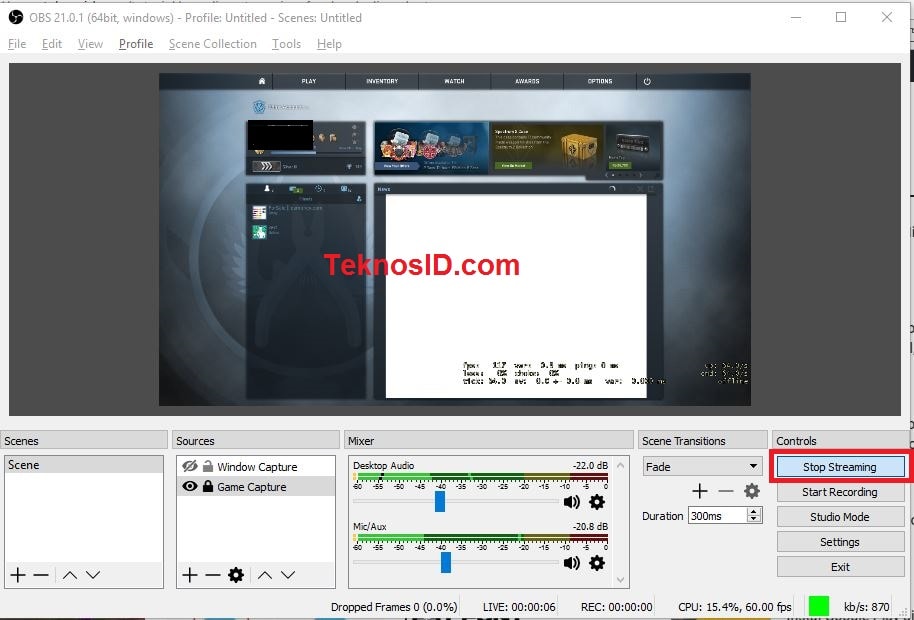Open the Help menu
The width and height of the screenshot is (914, 620).
click(x=329, y=44)
